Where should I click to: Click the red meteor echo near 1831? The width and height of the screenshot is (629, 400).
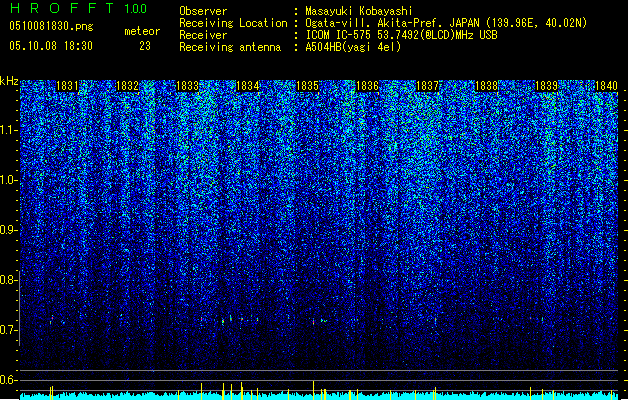pos(51,320)
